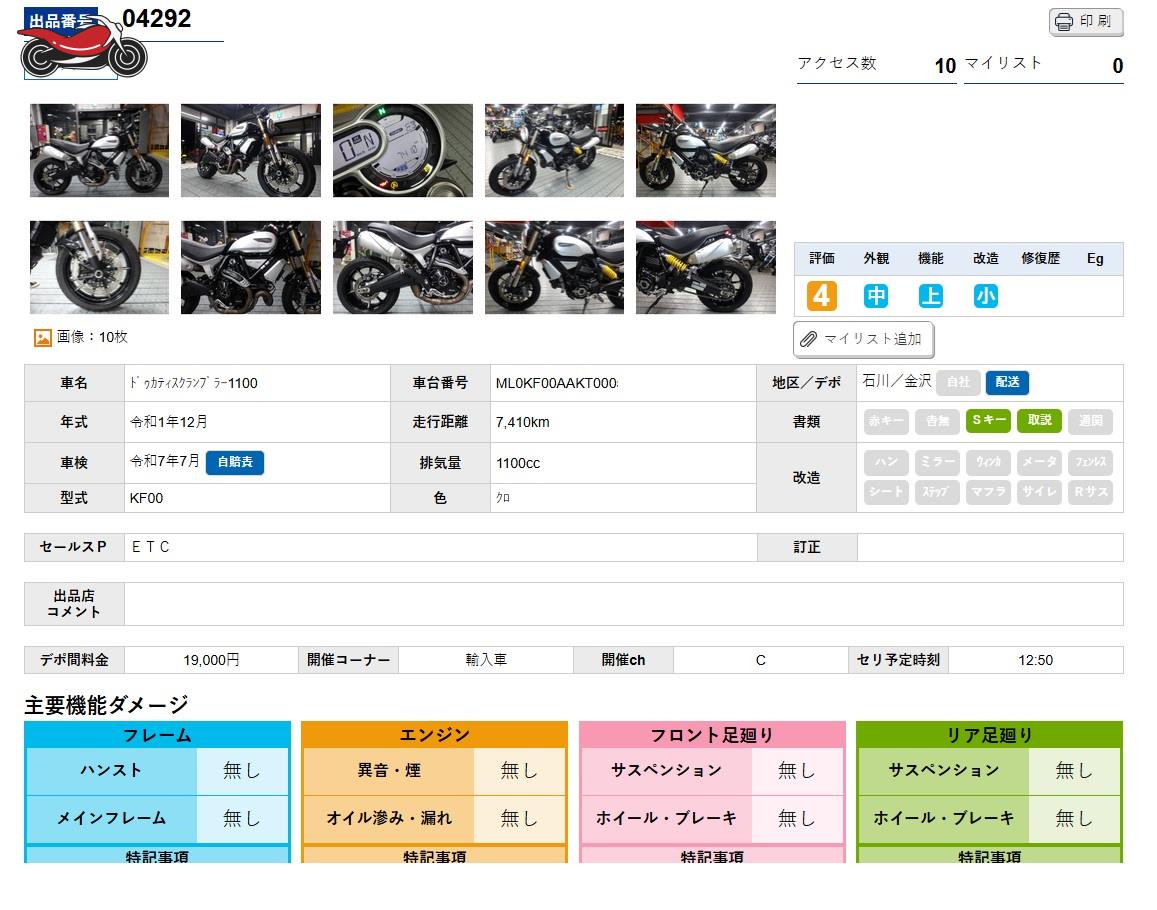Click the auction time 12:50
The image size is (1157, 910).
pos(1035,660)
